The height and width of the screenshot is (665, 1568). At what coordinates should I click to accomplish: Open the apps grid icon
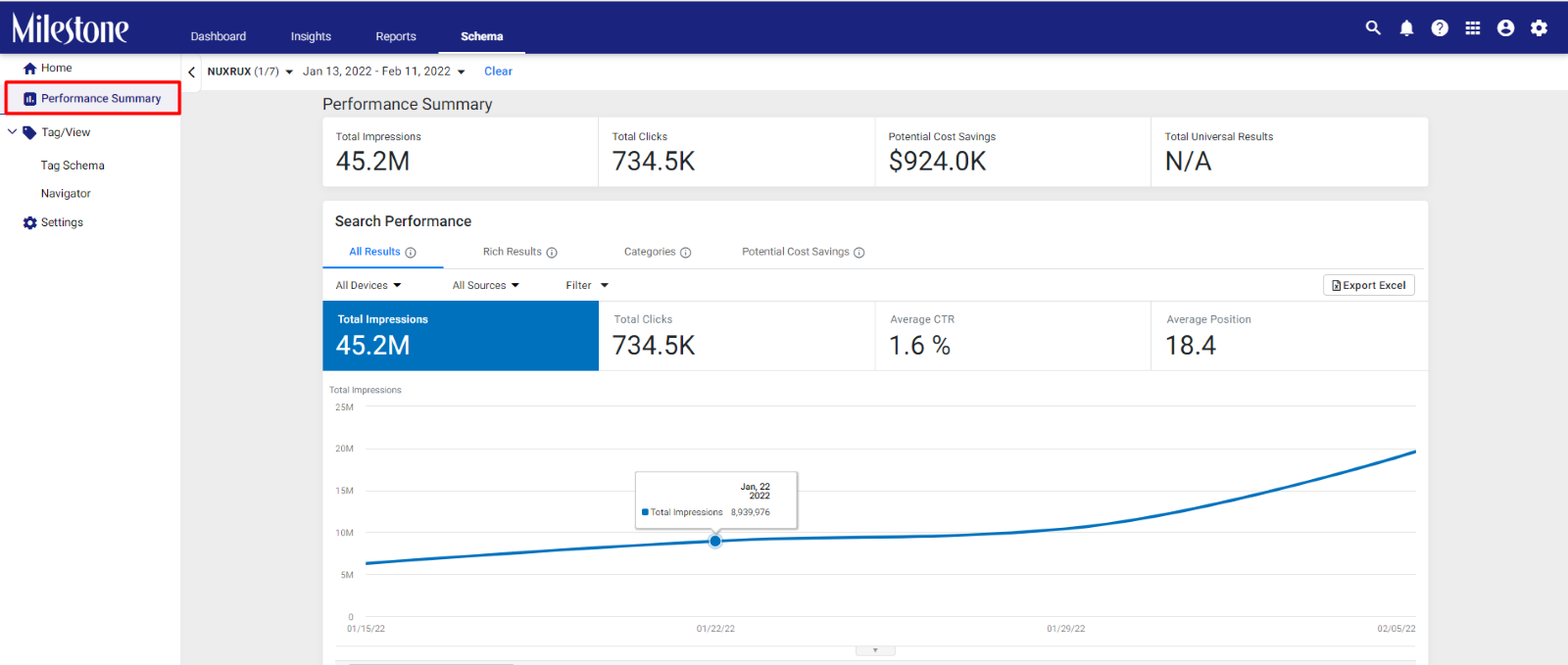(1473, 28)
